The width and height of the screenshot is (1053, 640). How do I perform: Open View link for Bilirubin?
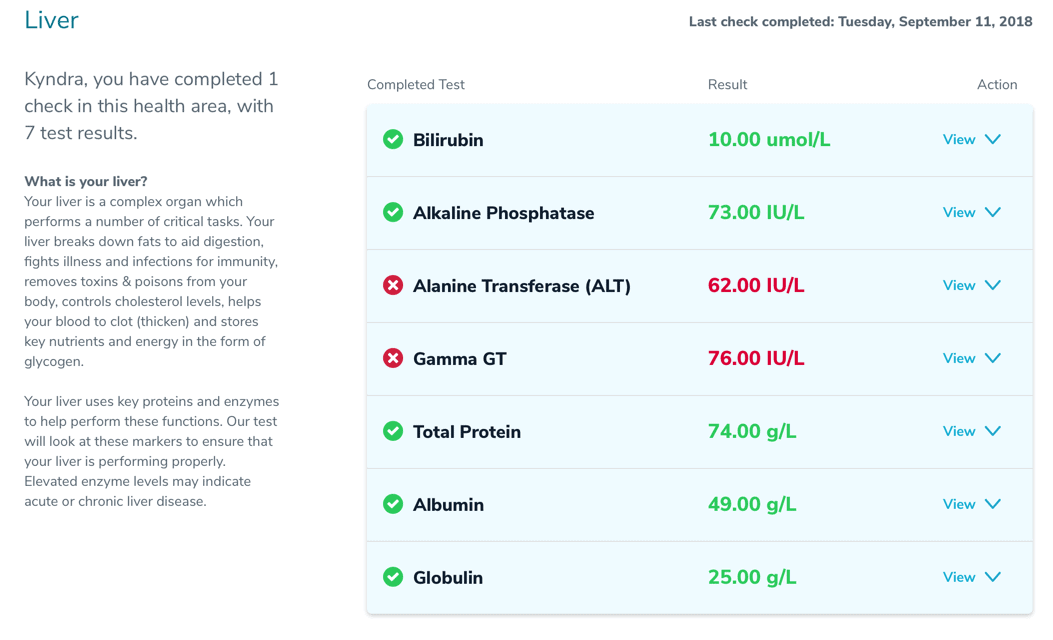[959, 140]
